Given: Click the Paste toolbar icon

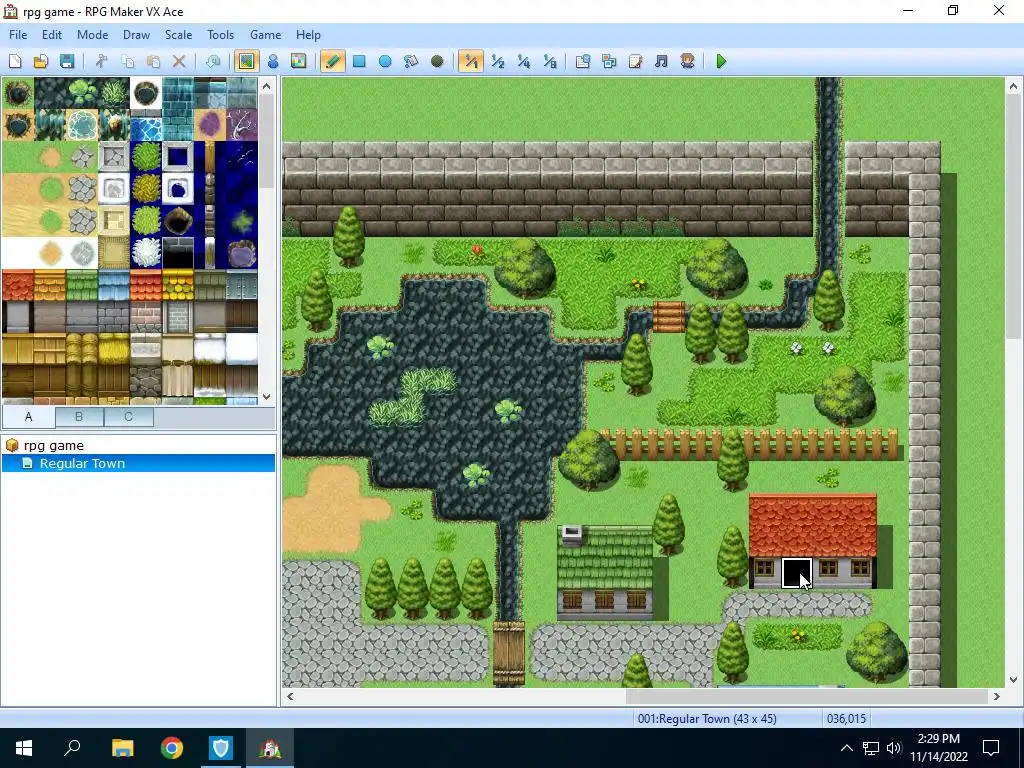Looking at the screenshot, I should [153, 61].
